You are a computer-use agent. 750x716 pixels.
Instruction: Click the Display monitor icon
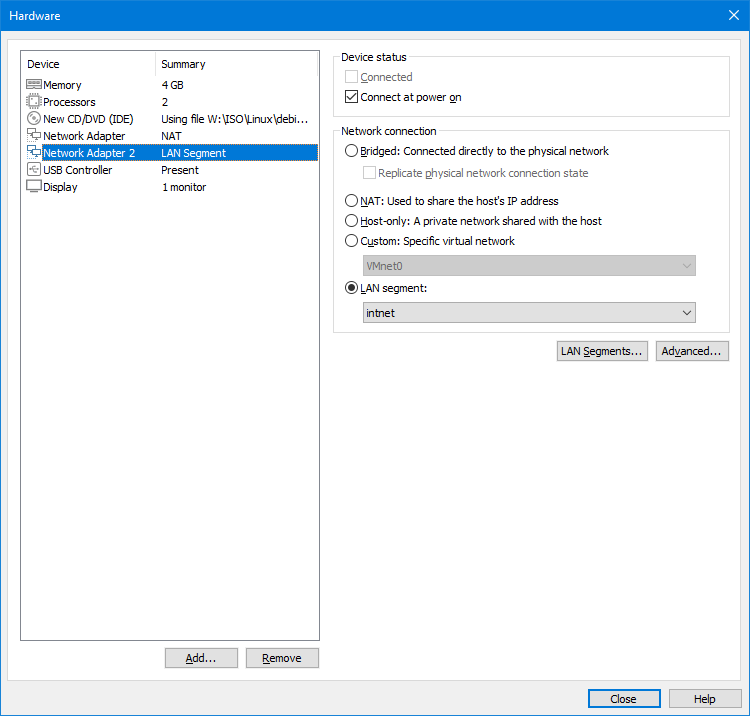(33, 187)
